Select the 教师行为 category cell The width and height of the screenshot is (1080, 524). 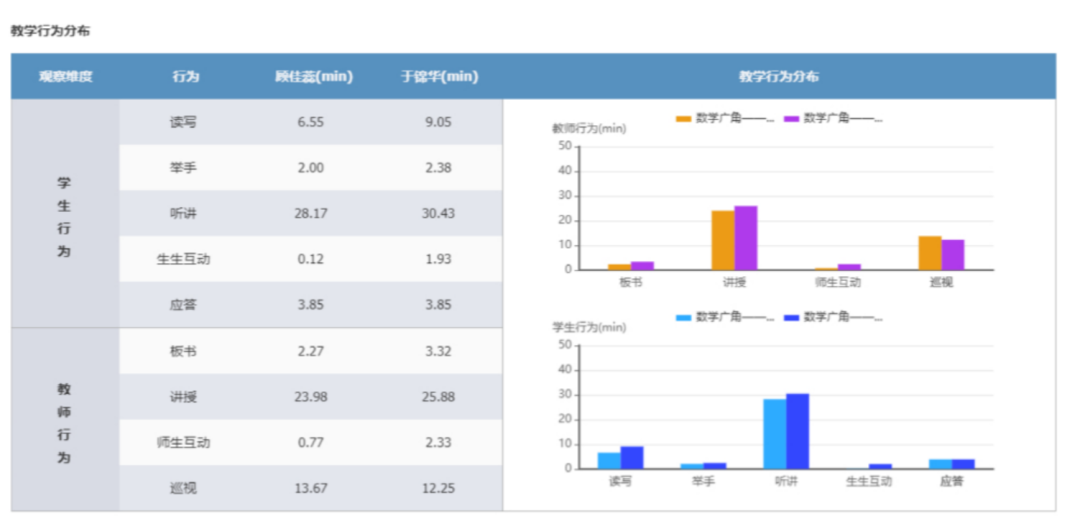click(x=65, y=420)
